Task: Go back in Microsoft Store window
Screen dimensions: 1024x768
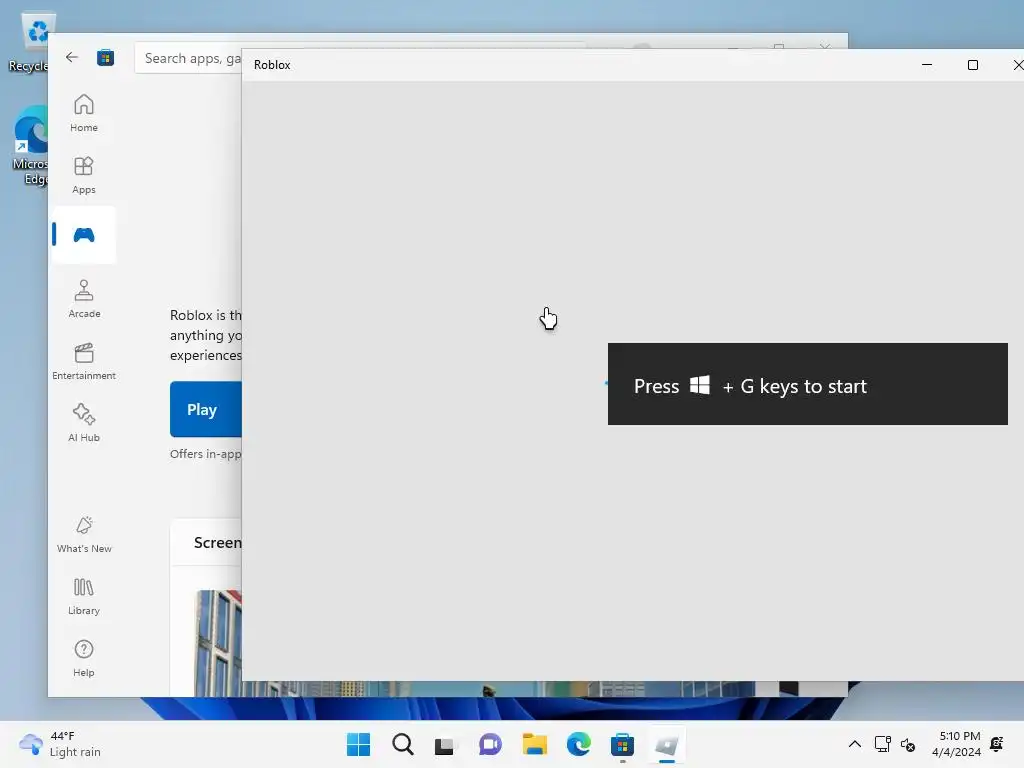Action: [x=72, y=57]
